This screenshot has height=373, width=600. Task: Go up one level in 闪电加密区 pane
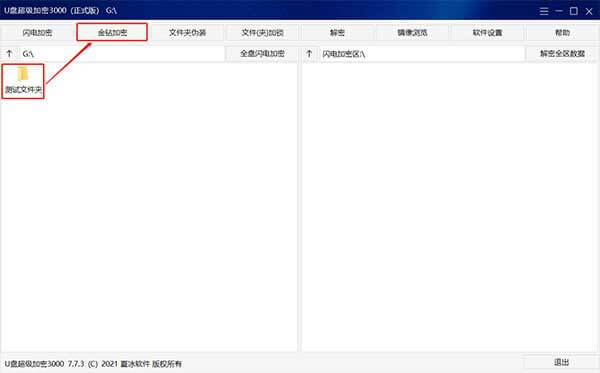click(x=309, y=54)
